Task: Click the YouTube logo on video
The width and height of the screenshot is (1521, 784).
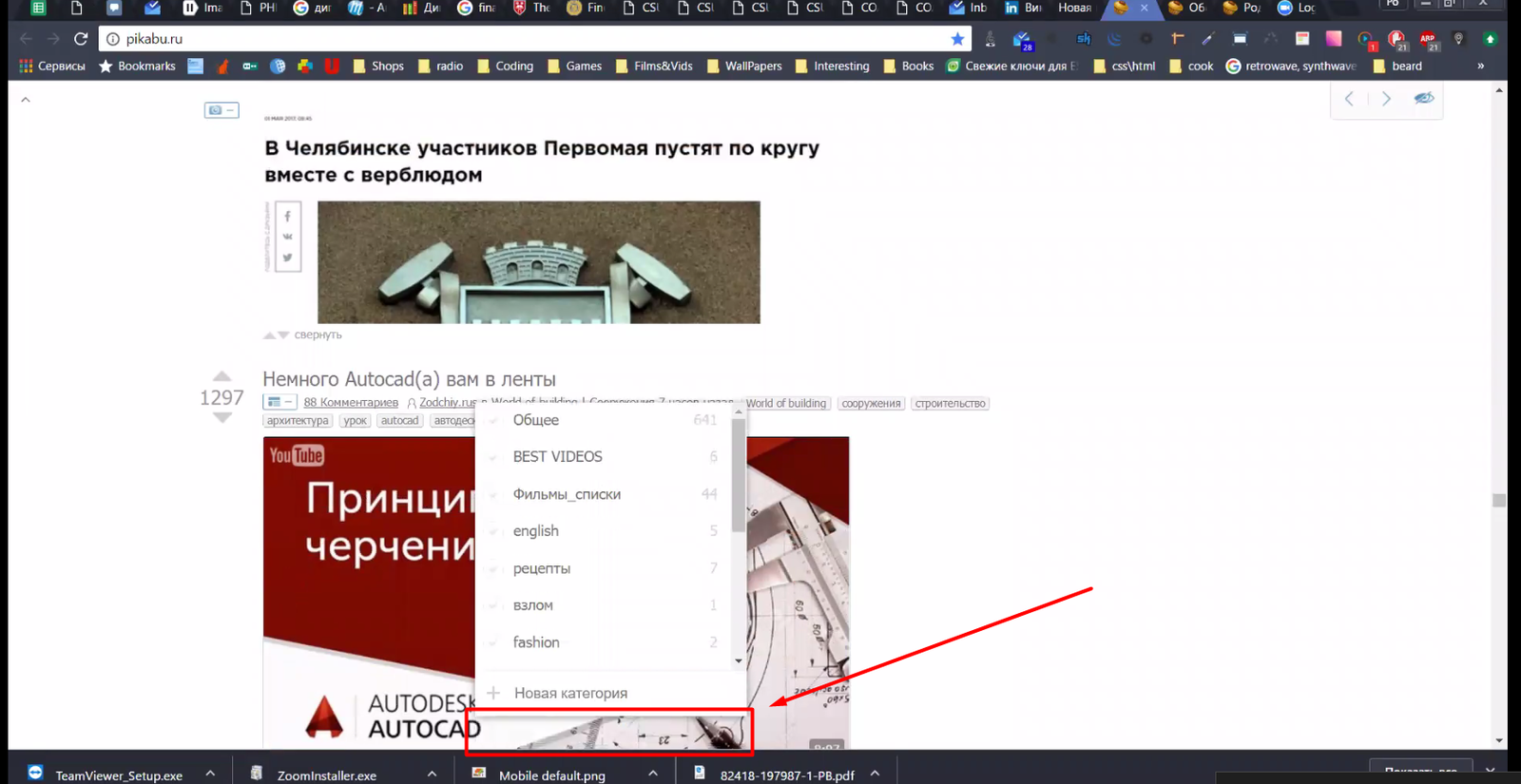Action: click(297, 455)
